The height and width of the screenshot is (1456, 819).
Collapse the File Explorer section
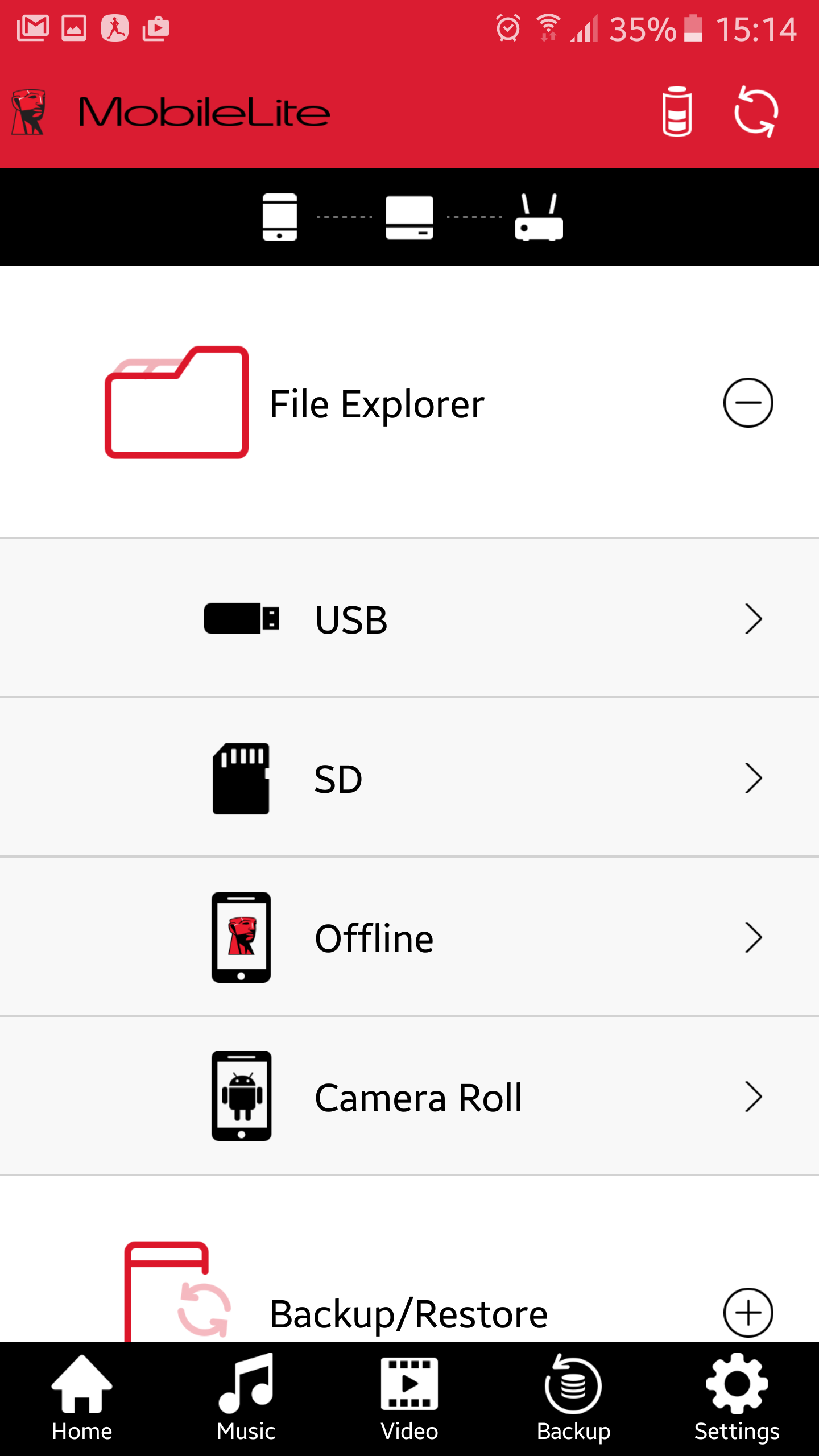748,403
